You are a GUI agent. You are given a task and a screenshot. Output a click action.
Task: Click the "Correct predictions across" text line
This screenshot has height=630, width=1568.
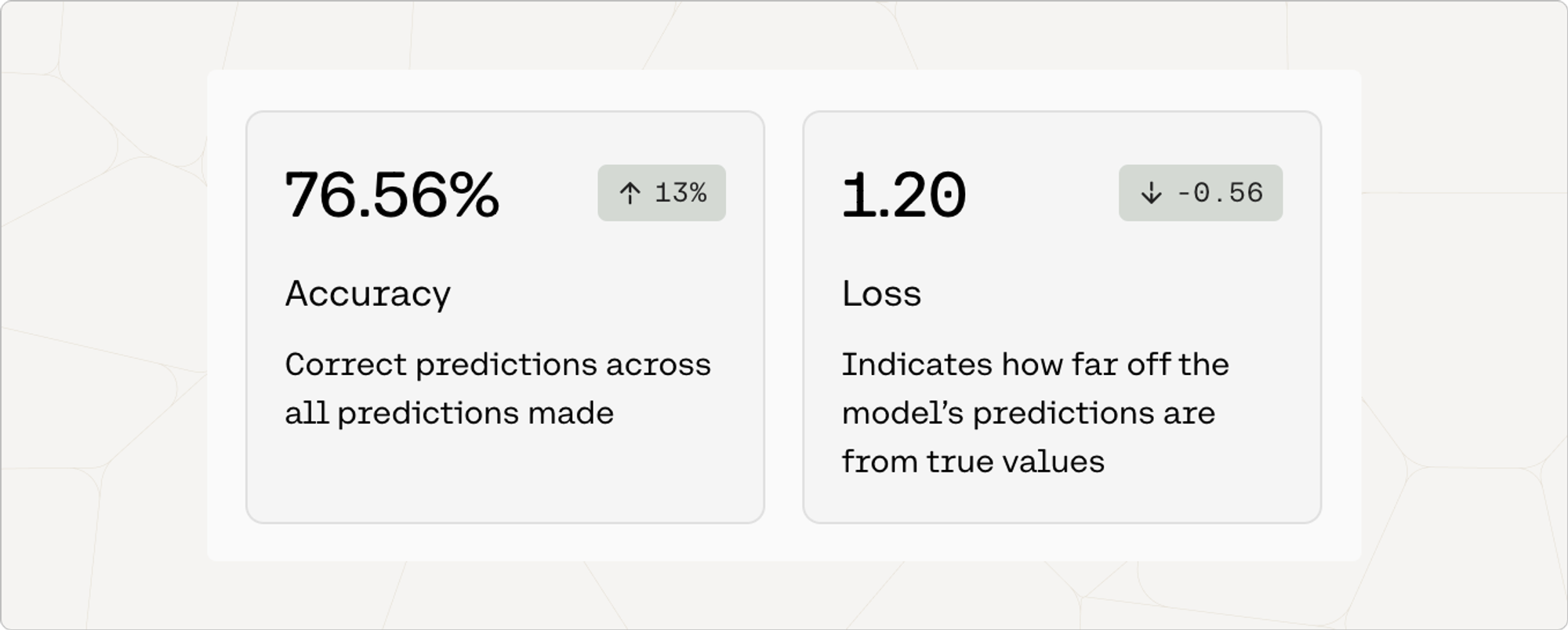(498, 365)
